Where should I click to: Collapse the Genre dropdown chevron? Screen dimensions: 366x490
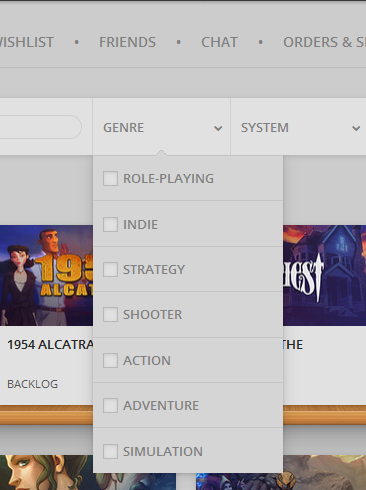tap(218, 128)
